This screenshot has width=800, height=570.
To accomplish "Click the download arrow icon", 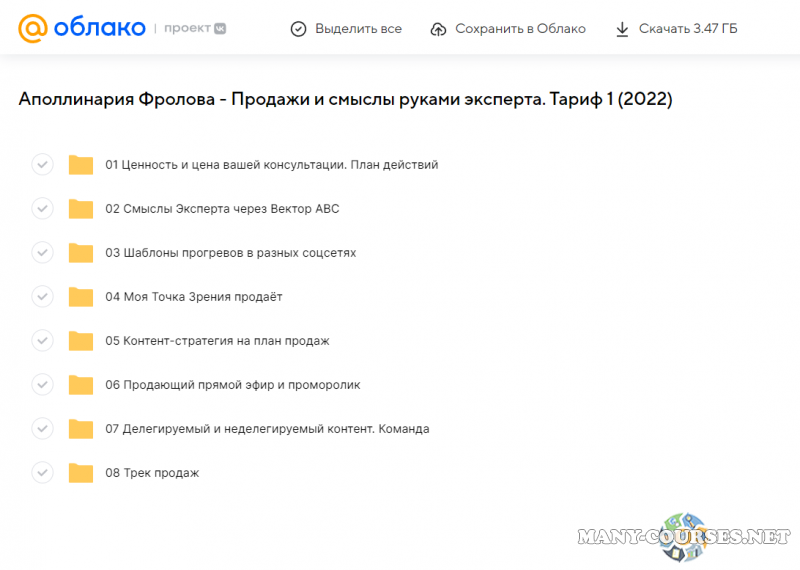I will point(622,29).
